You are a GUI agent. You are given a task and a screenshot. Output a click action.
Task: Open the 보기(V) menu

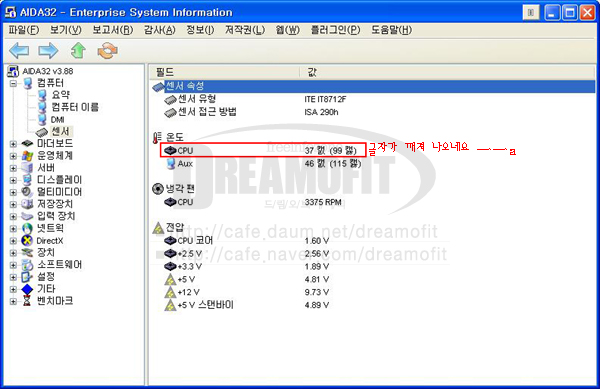pos(66,30)
